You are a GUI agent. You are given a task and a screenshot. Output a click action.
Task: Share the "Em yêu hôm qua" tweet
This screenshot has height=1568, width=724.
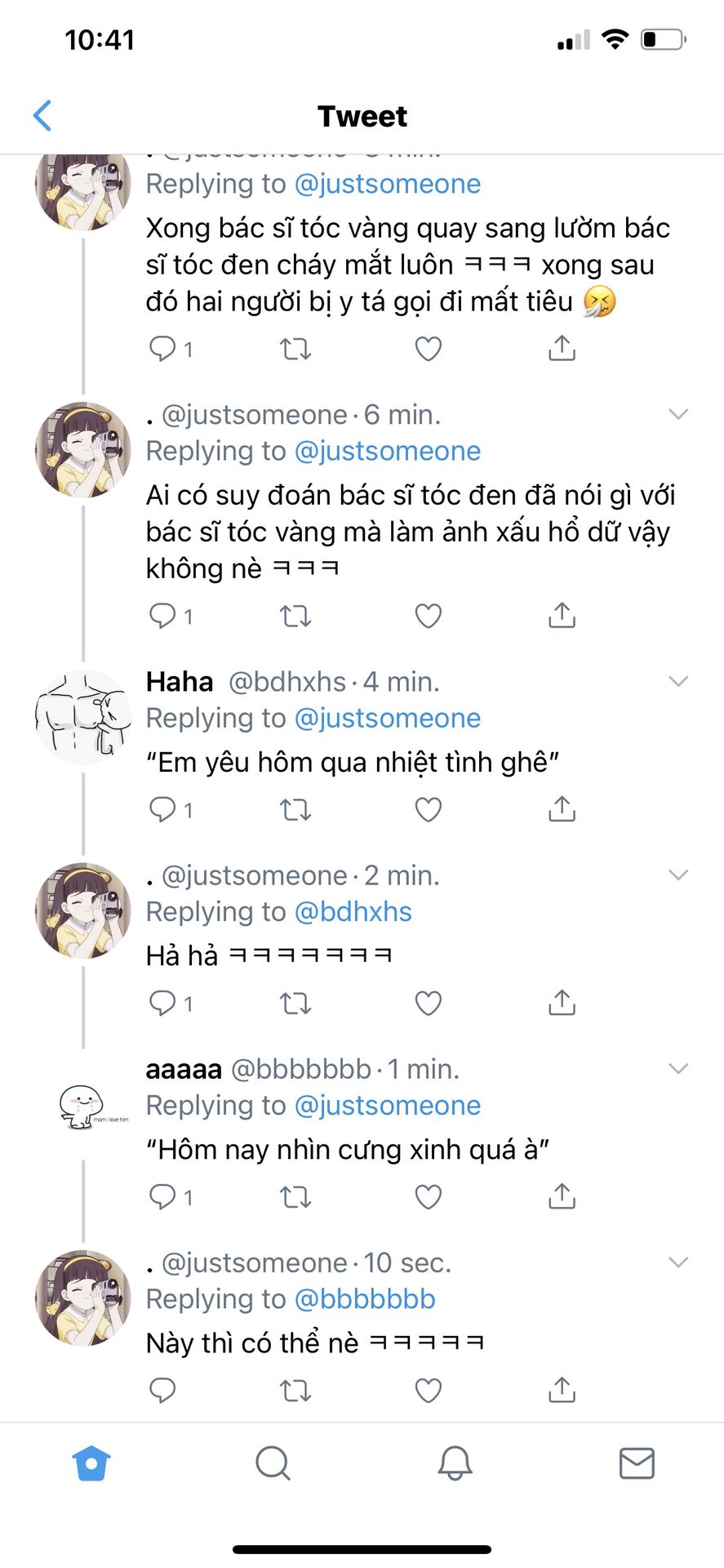coord(562,809)
